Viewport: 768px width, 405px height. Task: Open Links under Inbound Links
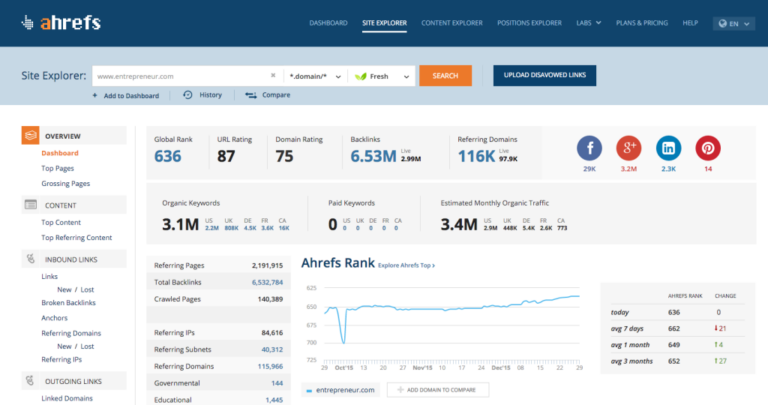tap(49, 276)
